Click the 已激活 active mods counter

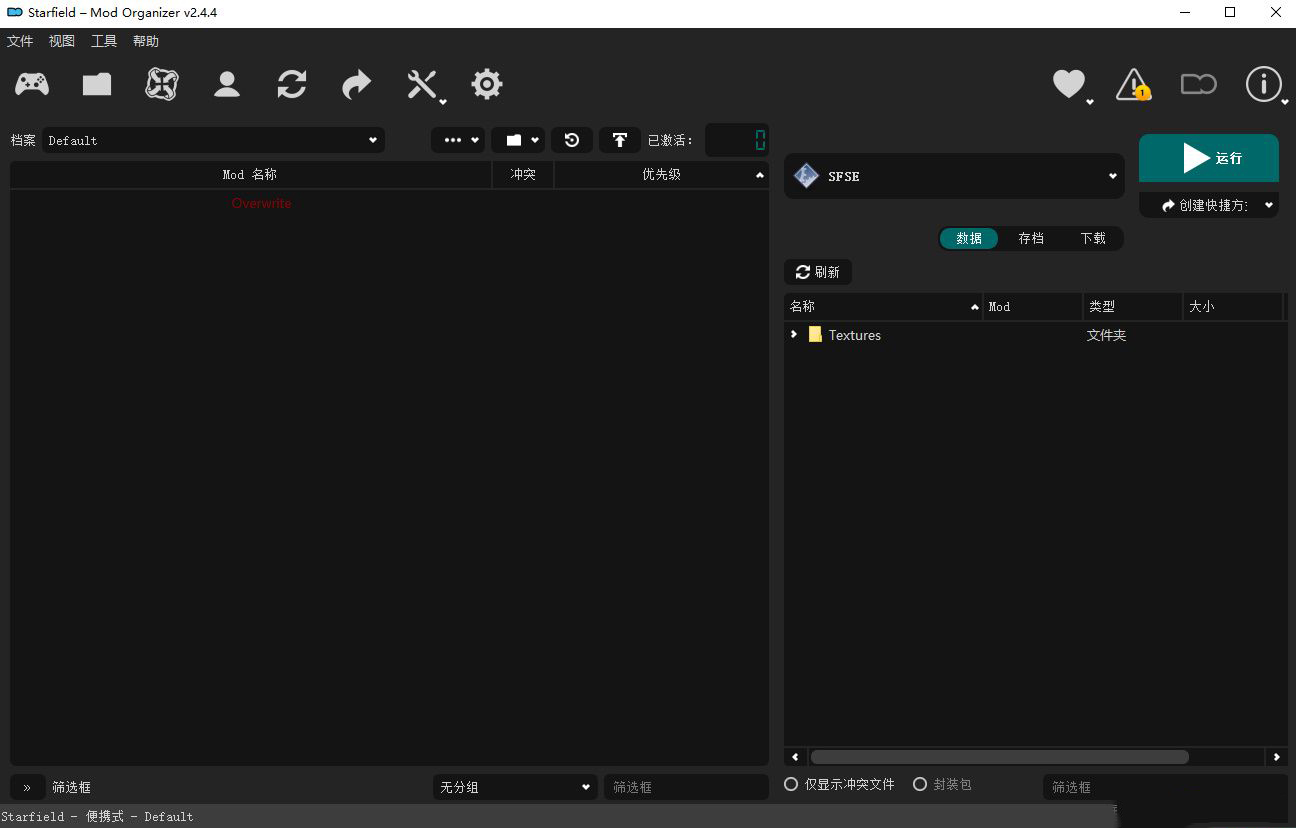click(x=737, y=140)
